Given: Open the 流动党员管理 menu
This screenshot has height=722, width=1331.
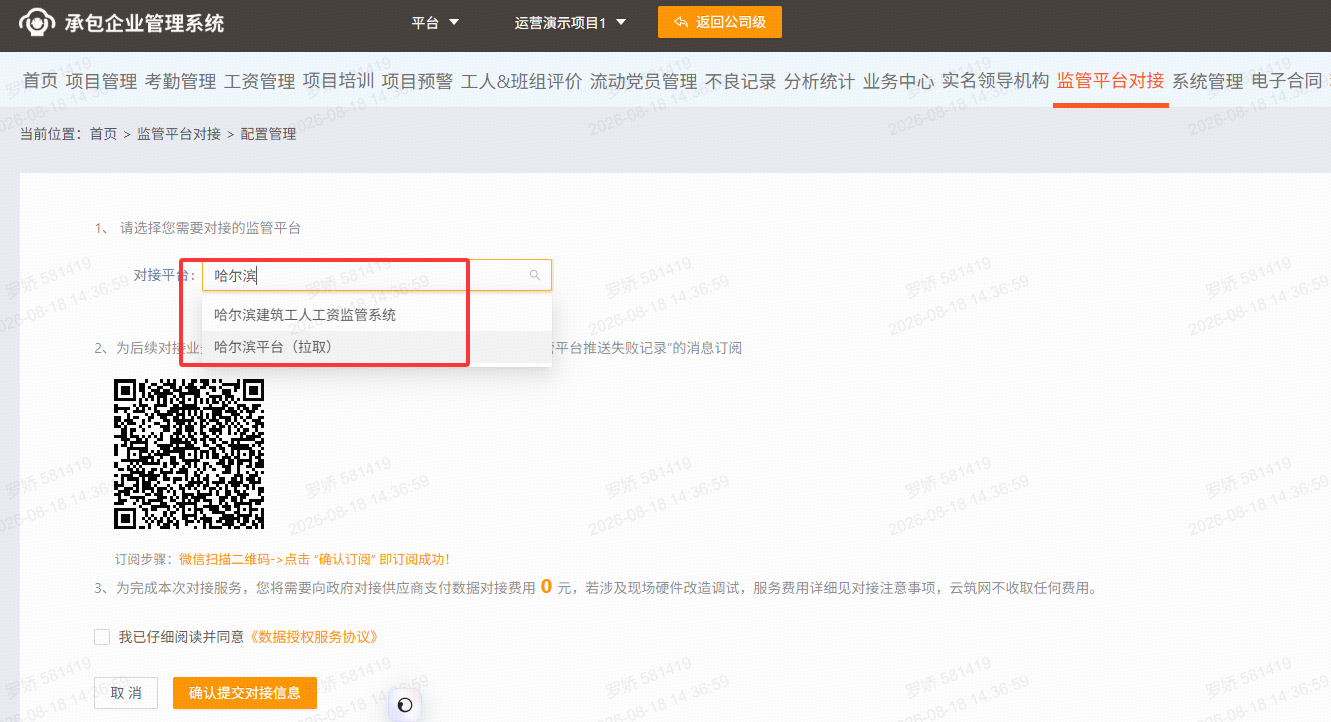Looking at the screenshot, I should click(643, 81).
